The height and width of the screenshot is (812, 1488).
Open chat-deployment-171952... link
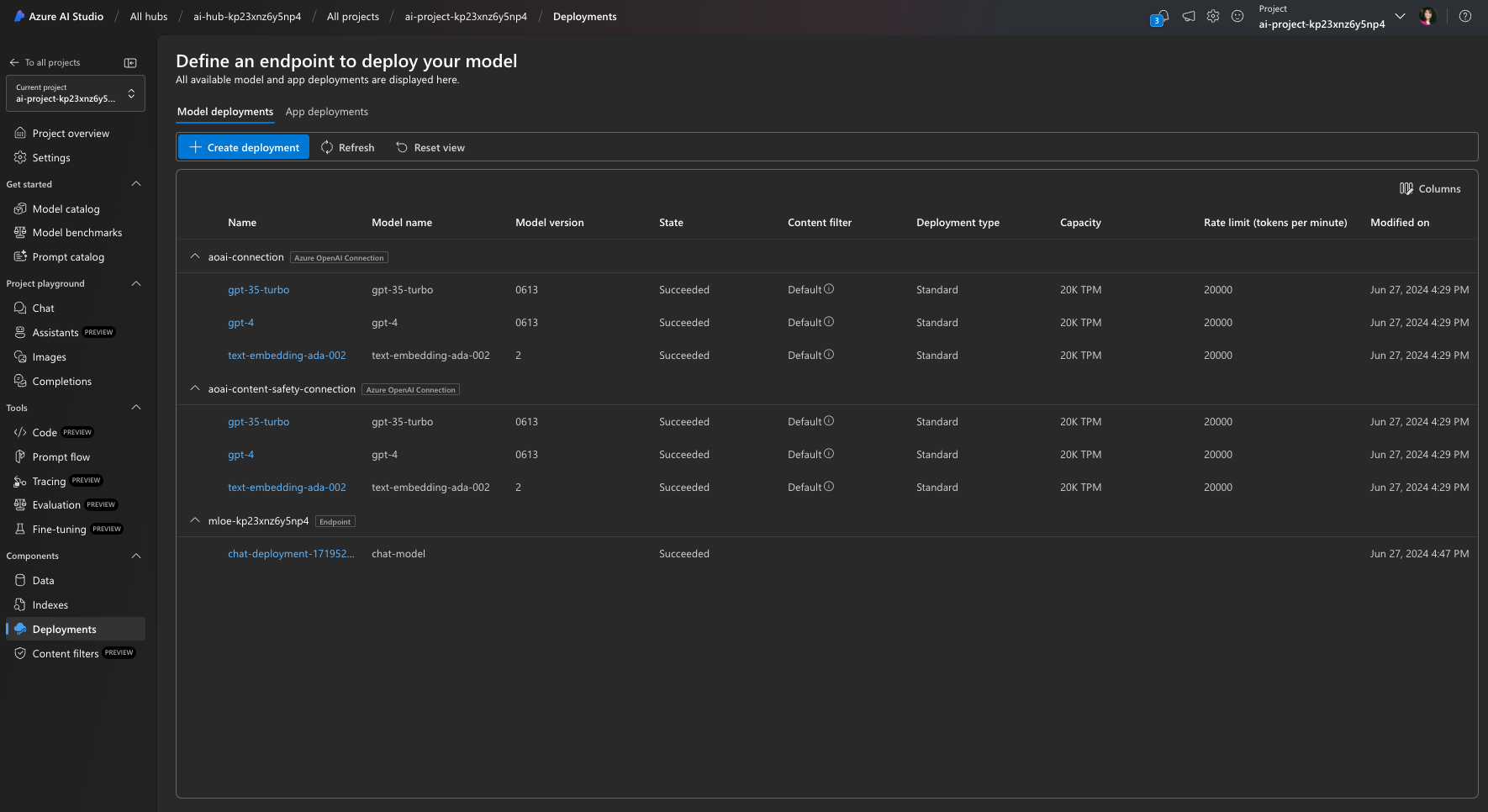(x=291, y=553)
